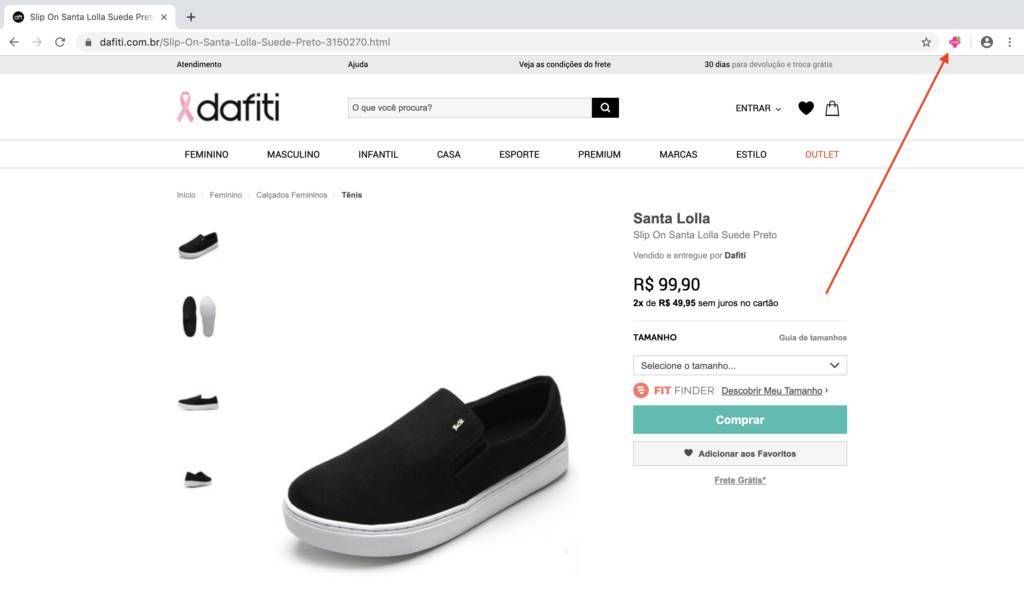
Task: Expand the 'Selecione o tamanho' size dropdown
Action: click(x=740, y=365)
